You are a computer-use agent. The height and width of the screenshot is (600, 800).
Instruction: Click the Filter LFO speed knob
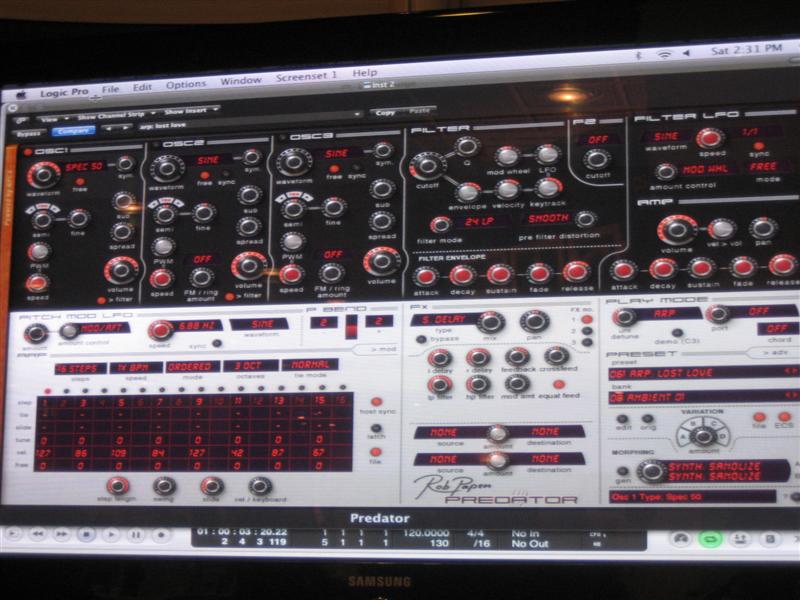click(x=710, y=138)
